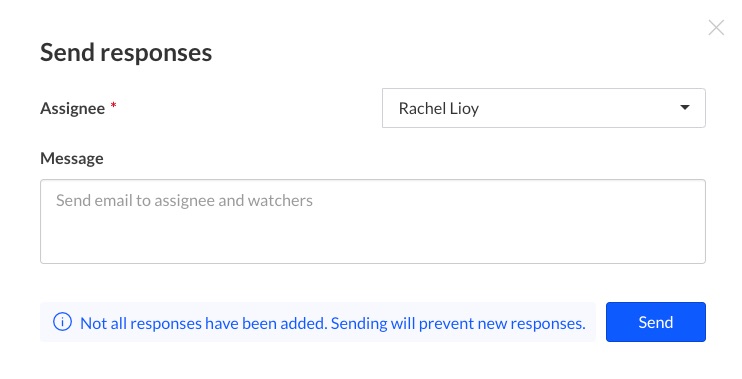Show the assignee list via the down arrow
The height and width of the screenshot is (379, 742).
(x=684, y=107)
